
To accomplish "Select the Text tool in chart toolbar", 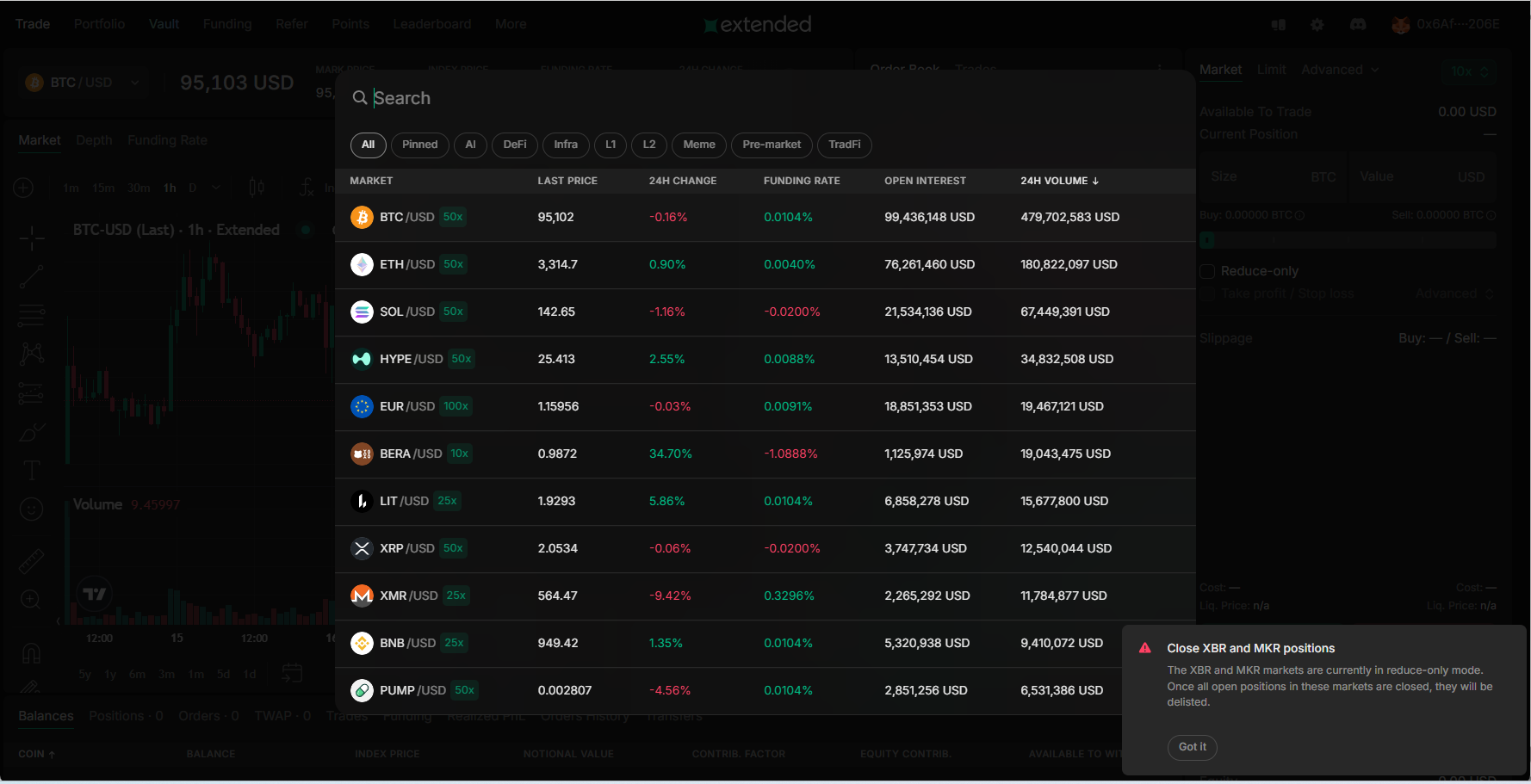I will point(32,470).
